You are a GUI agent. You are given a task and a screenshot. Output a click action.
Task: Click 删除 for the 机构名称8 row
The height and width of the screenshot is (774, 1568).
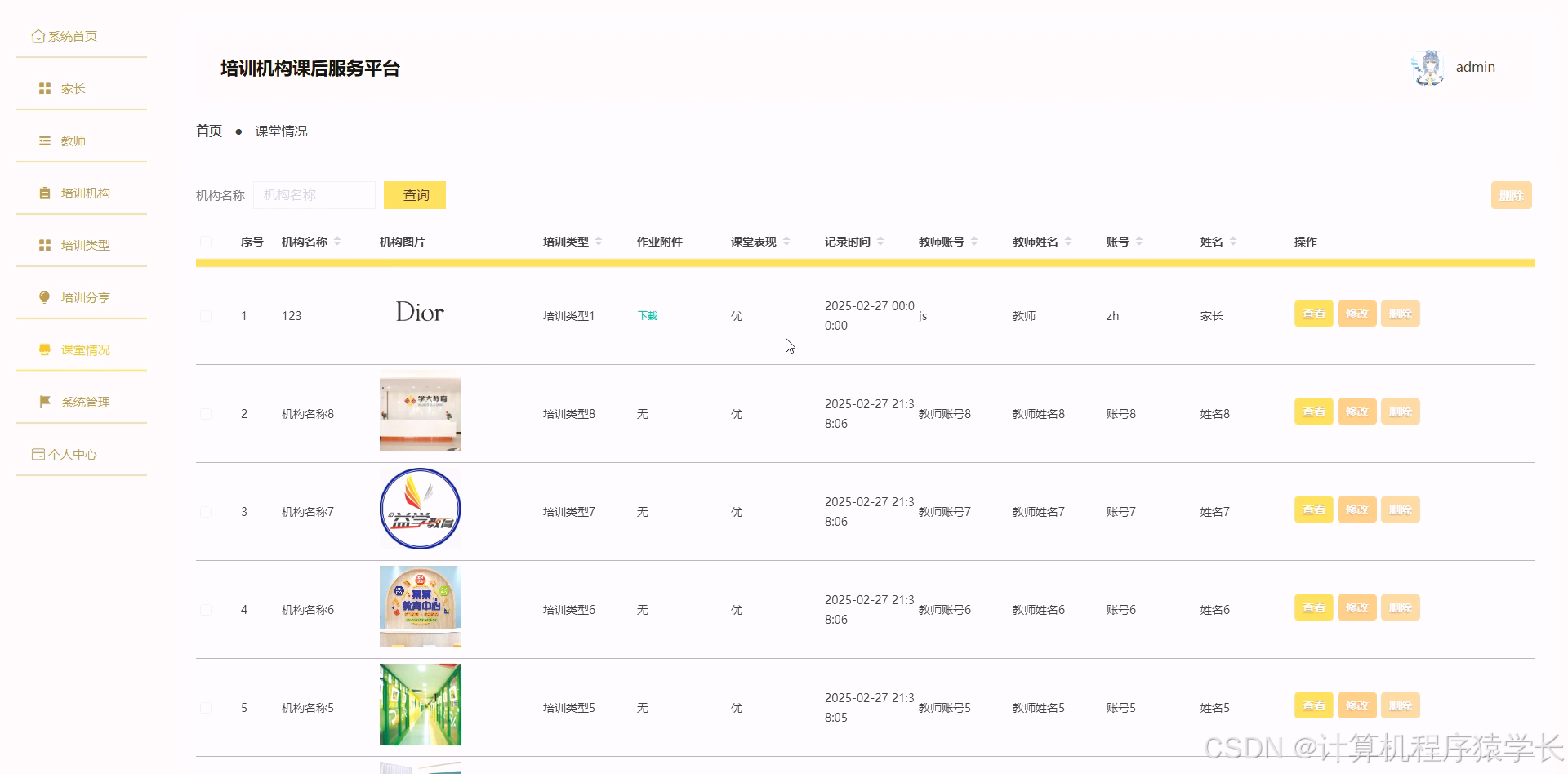[1401, 411]
